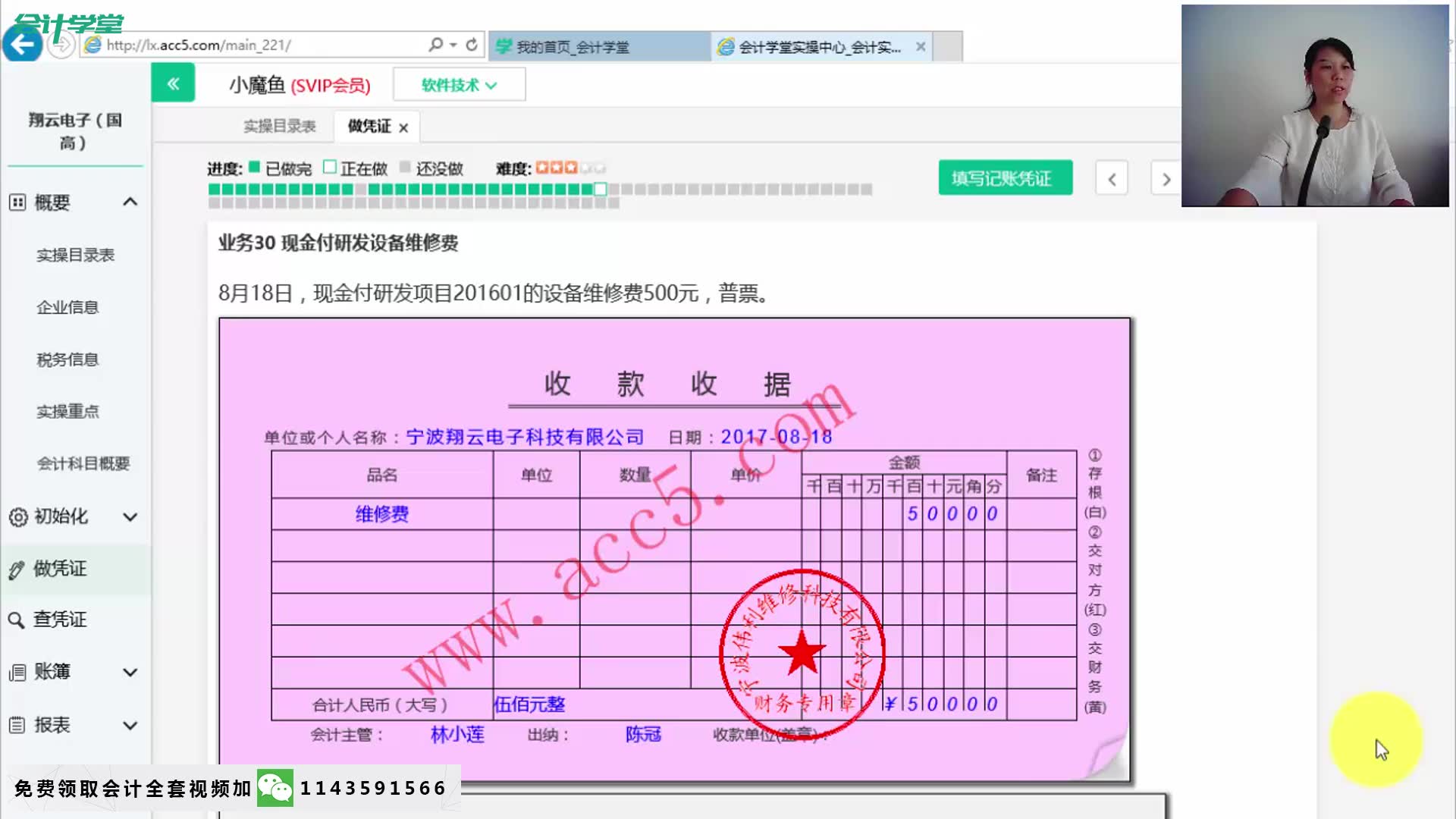Go to previous business with left arrow
Image resolution: width=1456 pixels, height=819 pixels.
click(1112, 179)
